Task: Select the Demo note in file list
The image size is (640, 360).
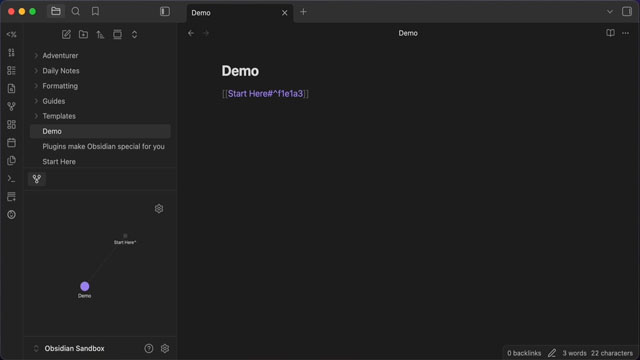Action: click(x=100, y=131)
